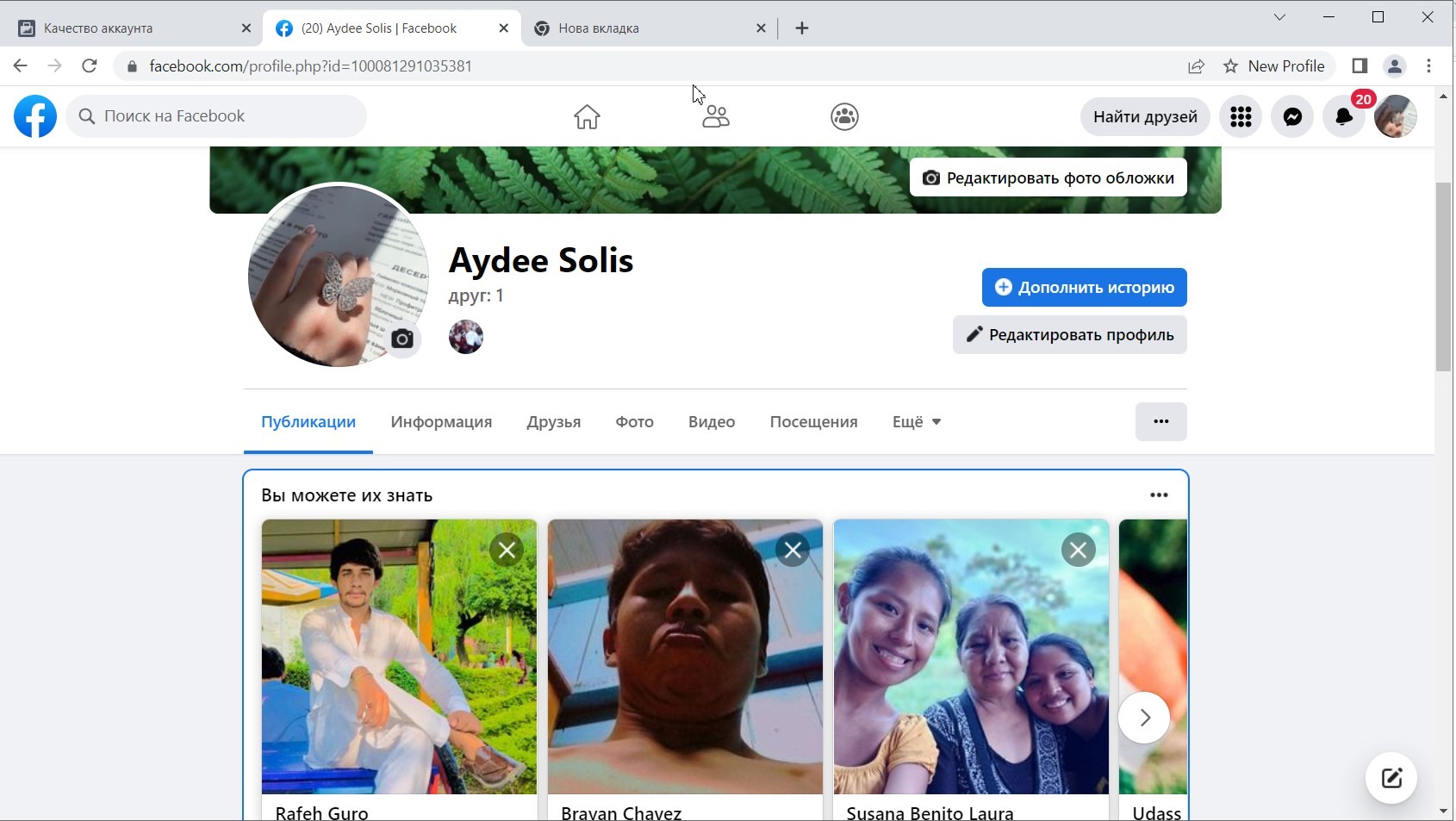The width and height of the screenshot is (1456, 821).
Task: Open the Messenger icon
Action: [x=1292, y=116]
